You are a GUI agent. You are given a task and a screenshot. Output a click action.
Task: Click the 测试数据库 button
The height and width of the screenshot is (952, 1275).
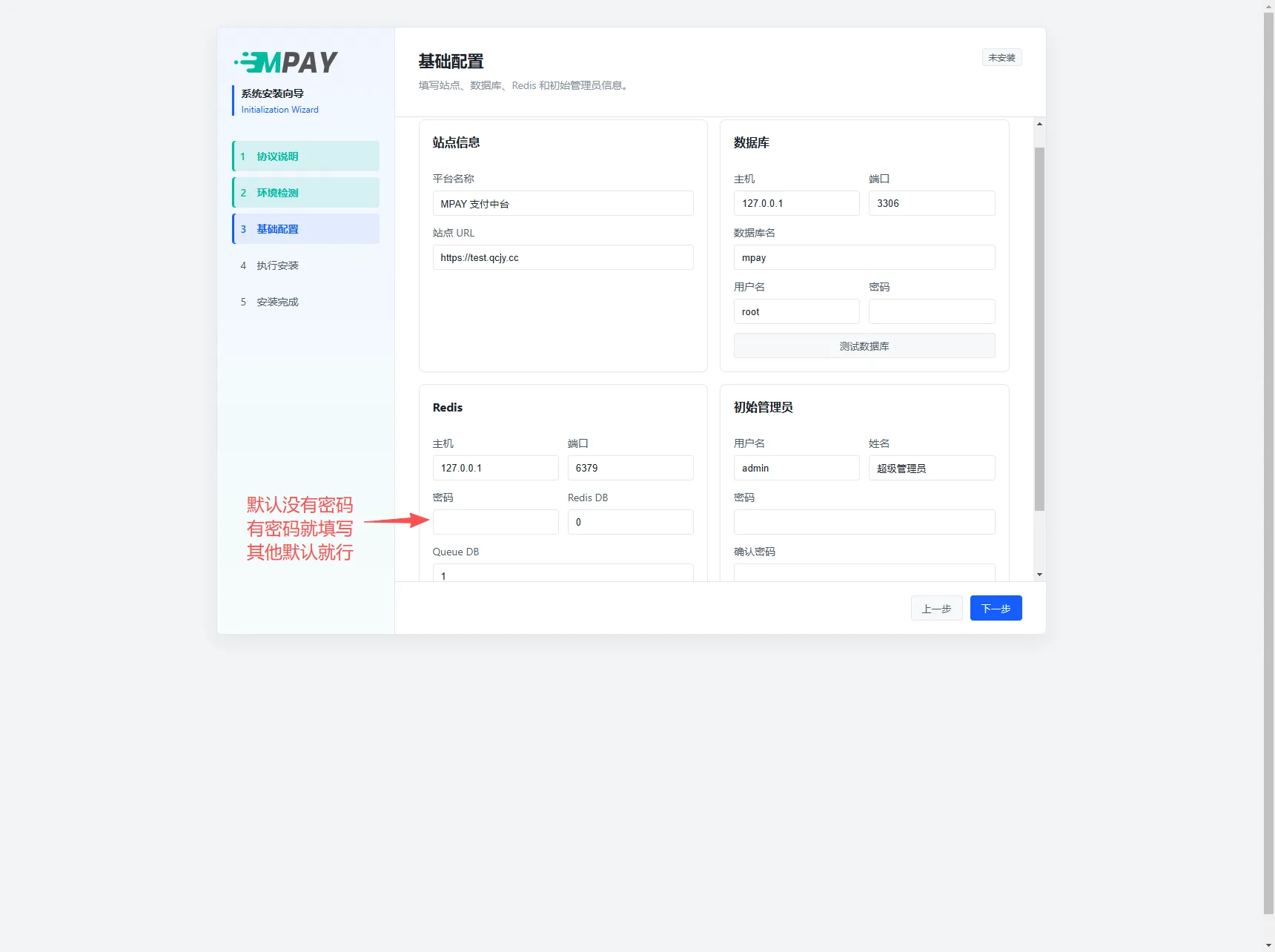864,346
